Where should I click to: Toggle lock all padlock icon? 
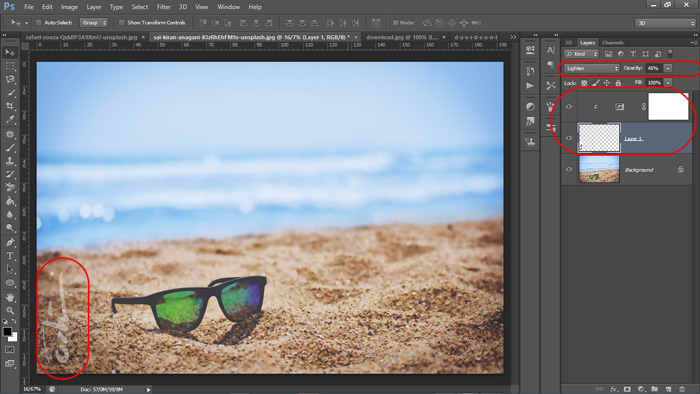(x=618, y=83)
